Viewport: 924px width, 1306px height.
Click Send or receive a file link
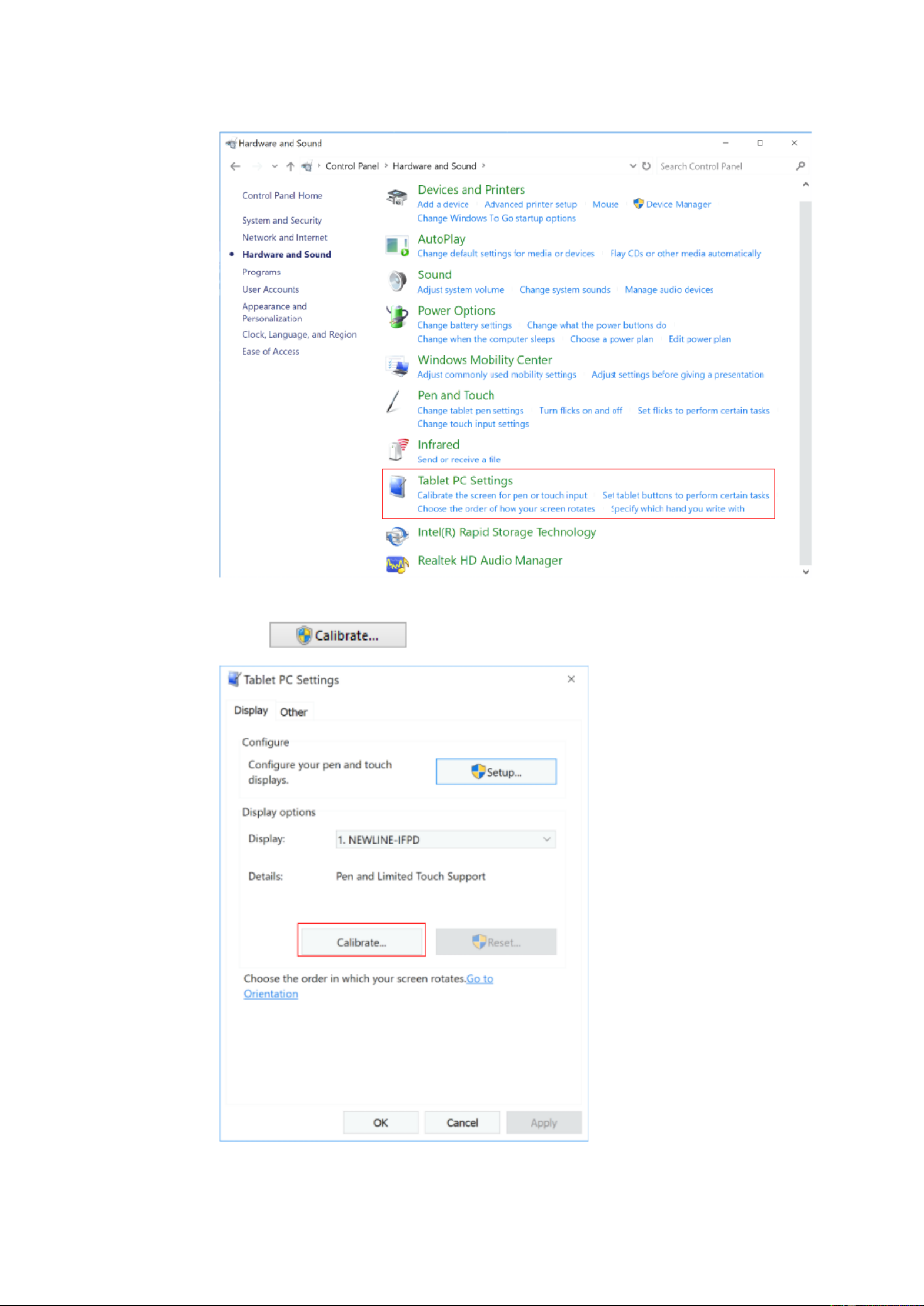tap(459, 459)
